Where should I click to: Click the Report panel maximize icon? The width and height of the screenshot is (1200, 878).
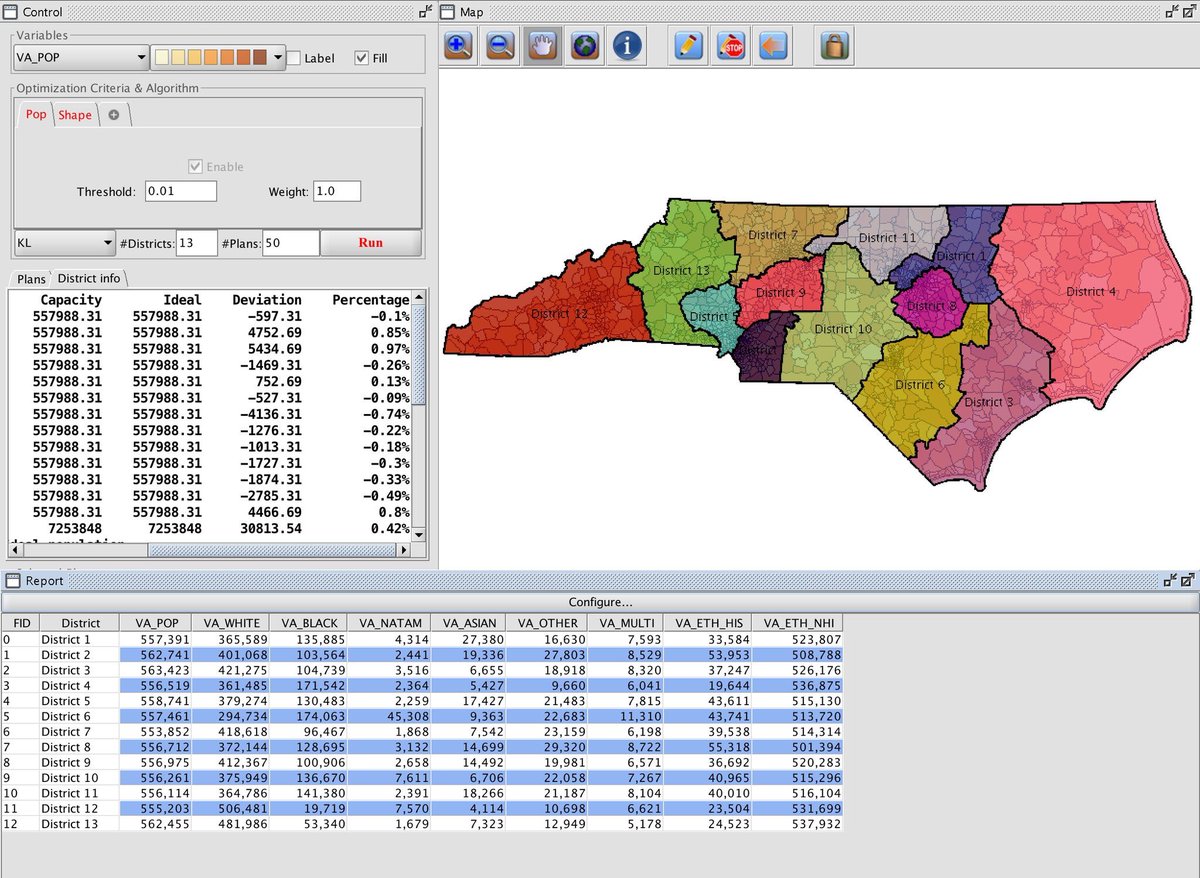[x=1187, y=580]
